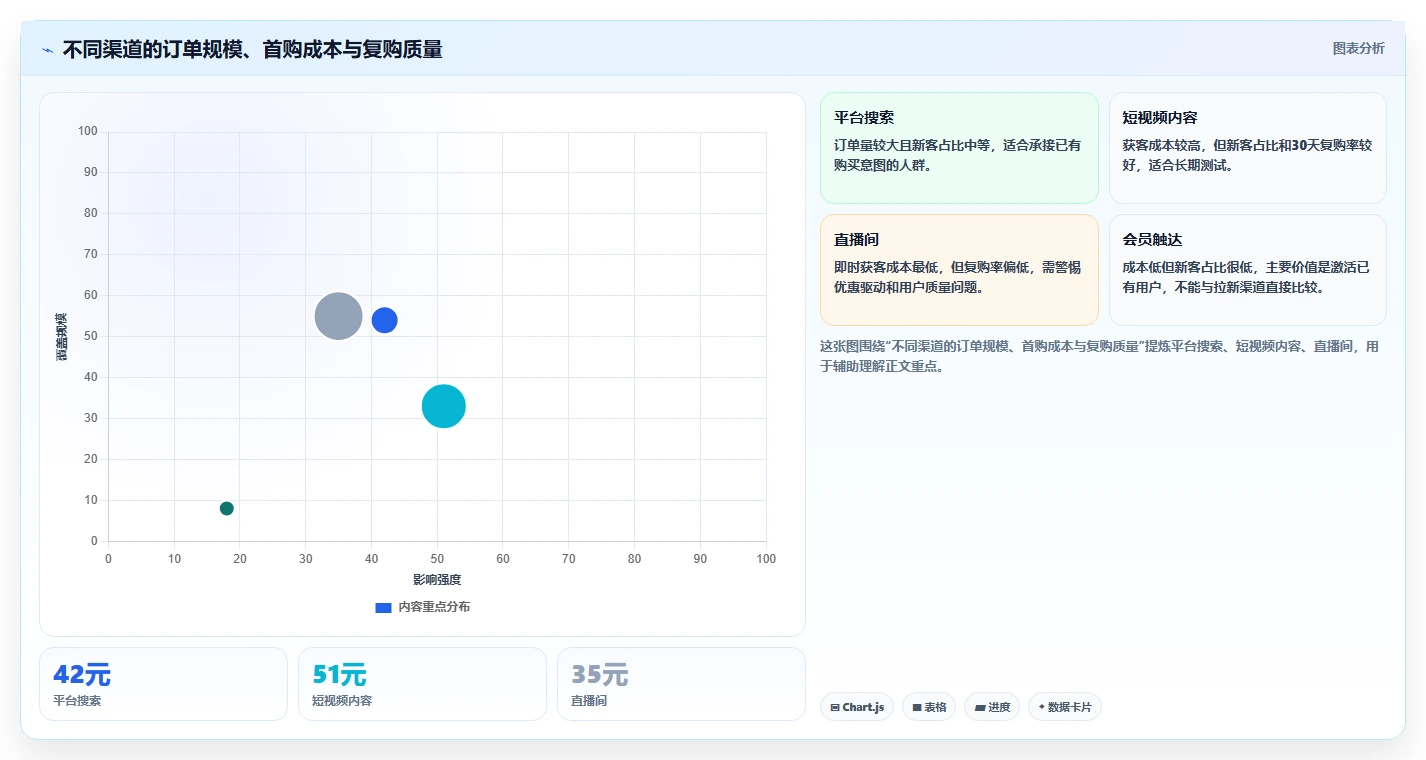Open the 会员触达 insight card
Screen dimensions: 1426x760
pos(1248,270)
